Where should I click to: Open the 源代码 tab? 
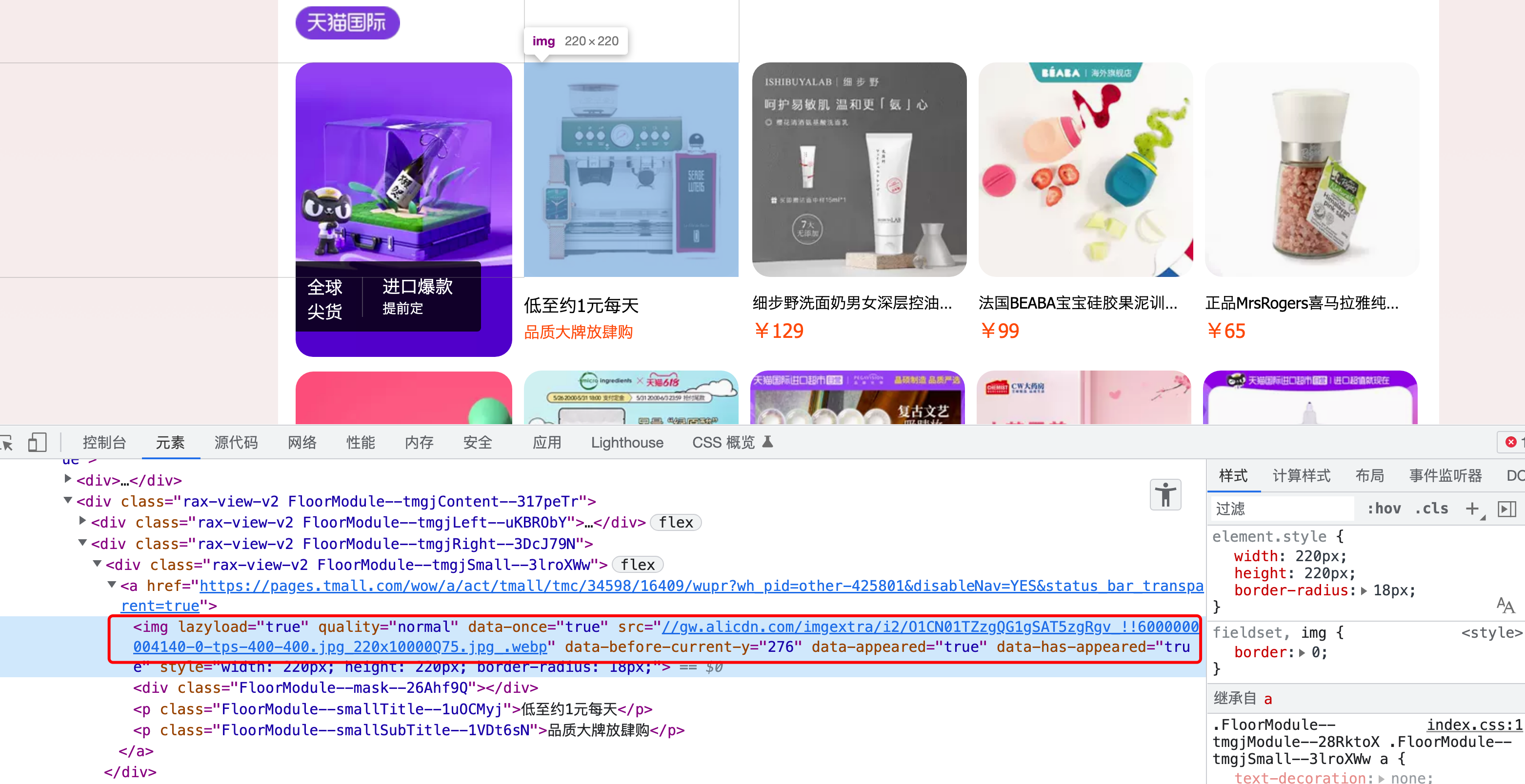coord(236,443)
